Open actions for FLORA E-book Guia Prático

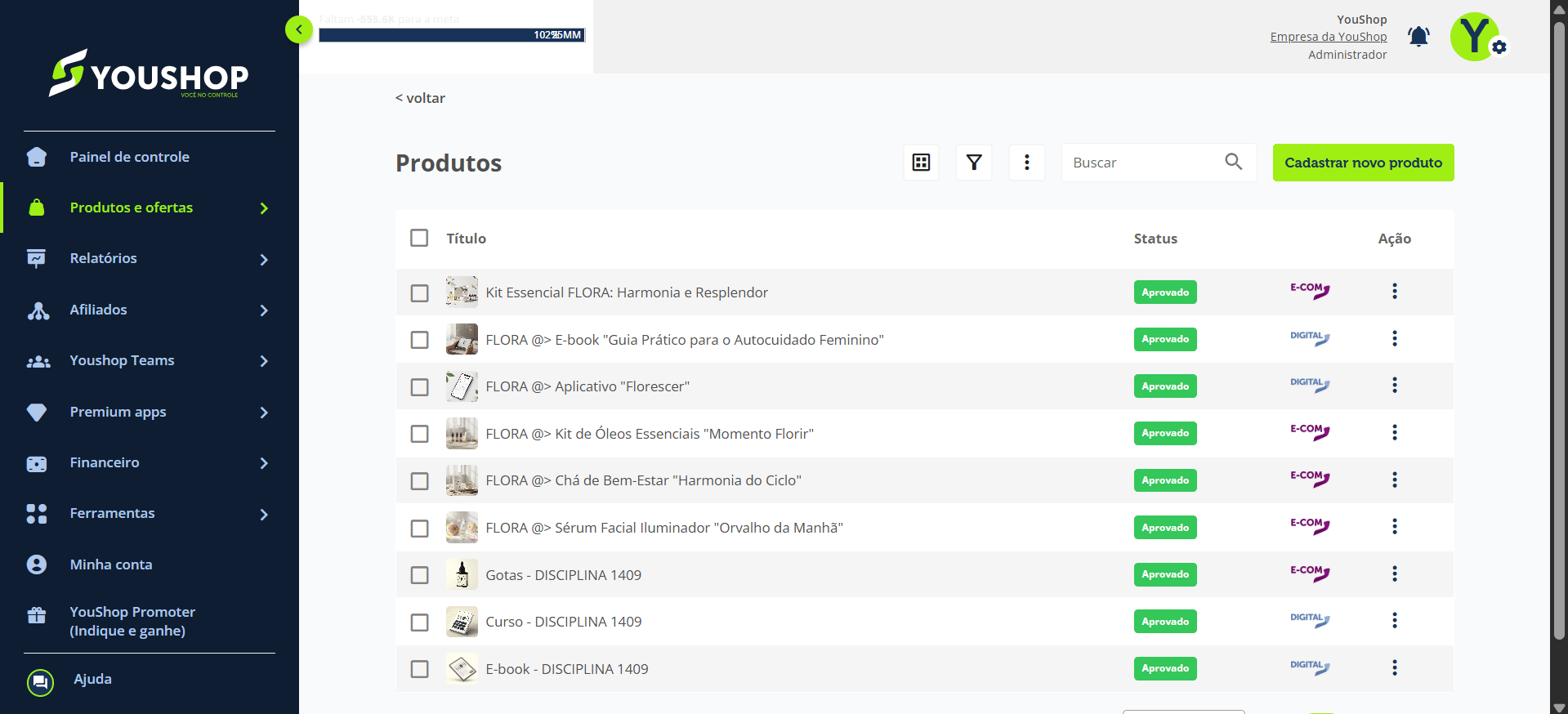(x=1395, y=338)
